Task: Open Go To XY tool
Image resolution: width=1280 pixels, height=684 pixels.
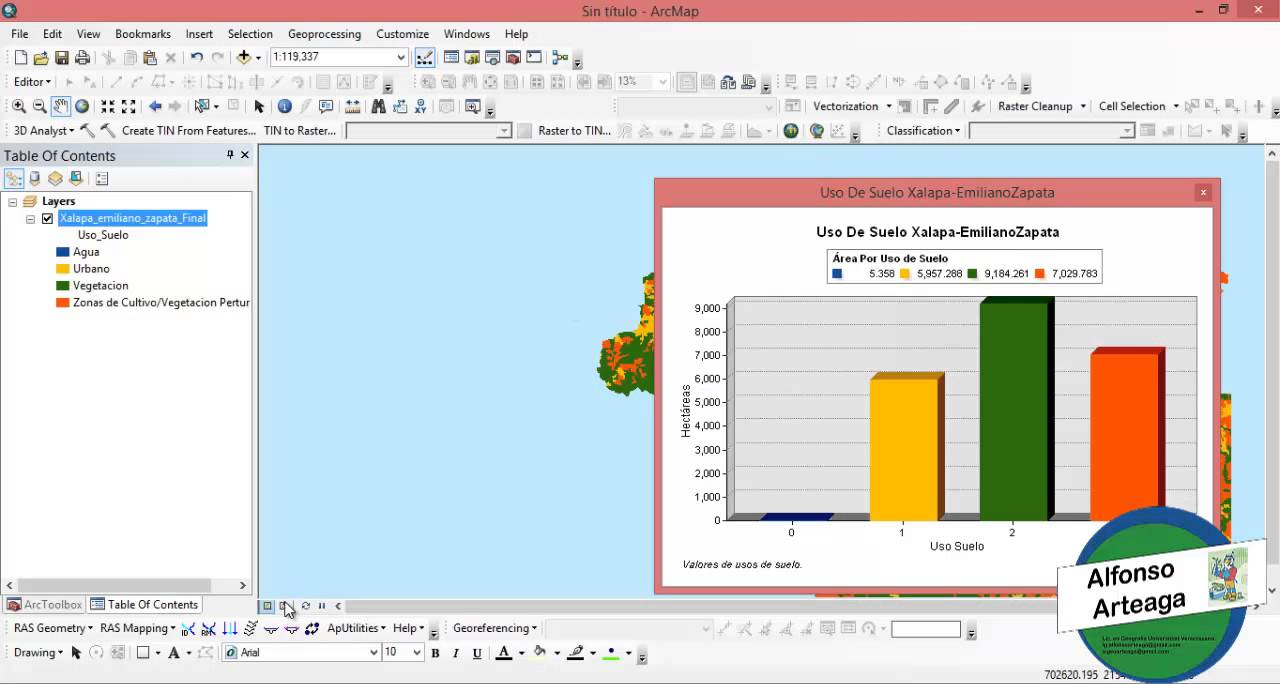Action: click(x=420, y=106)
